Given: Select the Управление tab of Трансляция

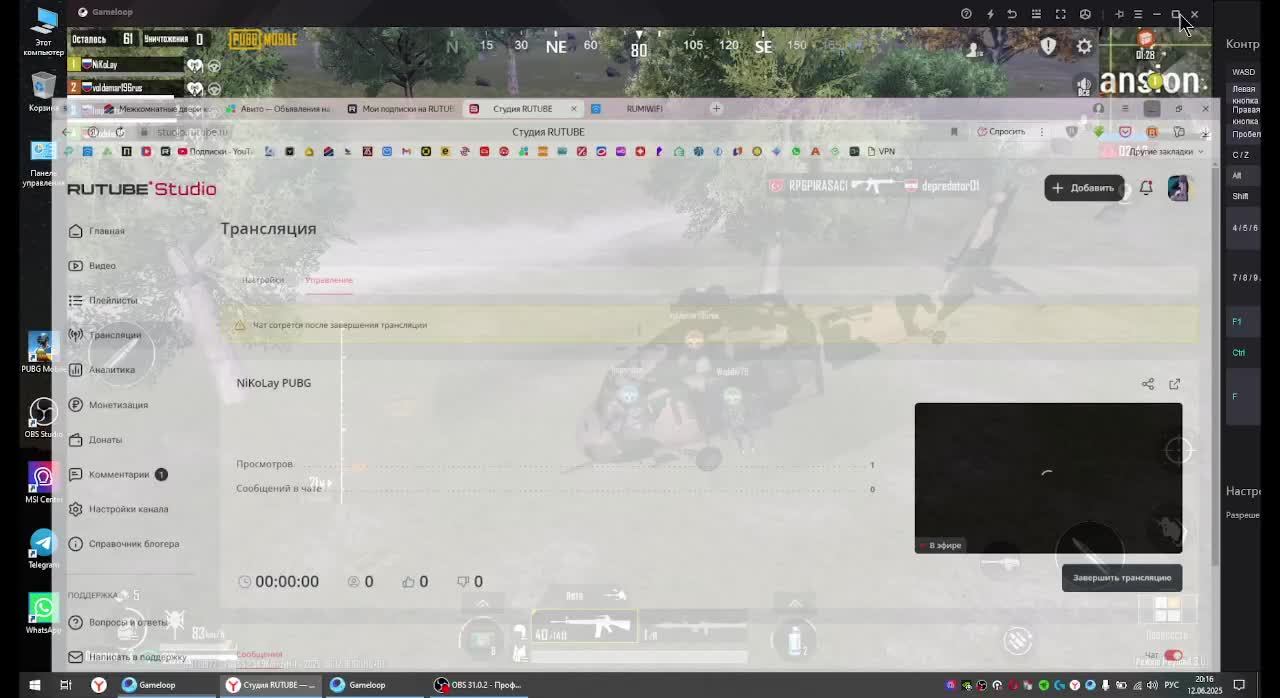Looking at the screenshot, I should (329, 280).
